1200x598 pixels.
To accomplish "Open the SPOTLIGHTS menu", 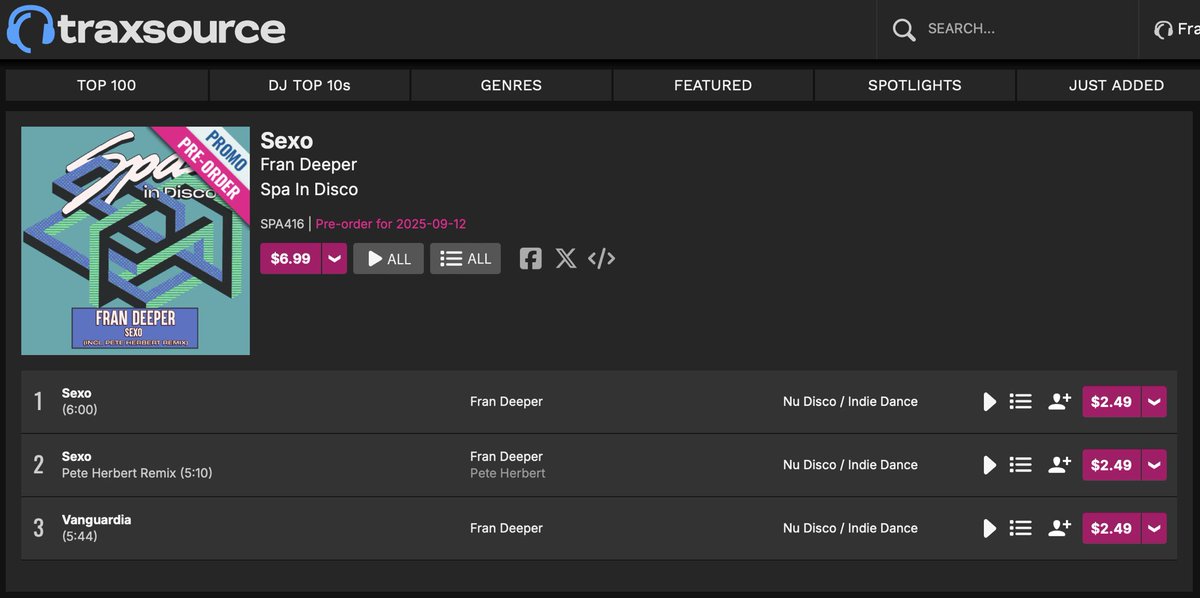I will [915, 85].
